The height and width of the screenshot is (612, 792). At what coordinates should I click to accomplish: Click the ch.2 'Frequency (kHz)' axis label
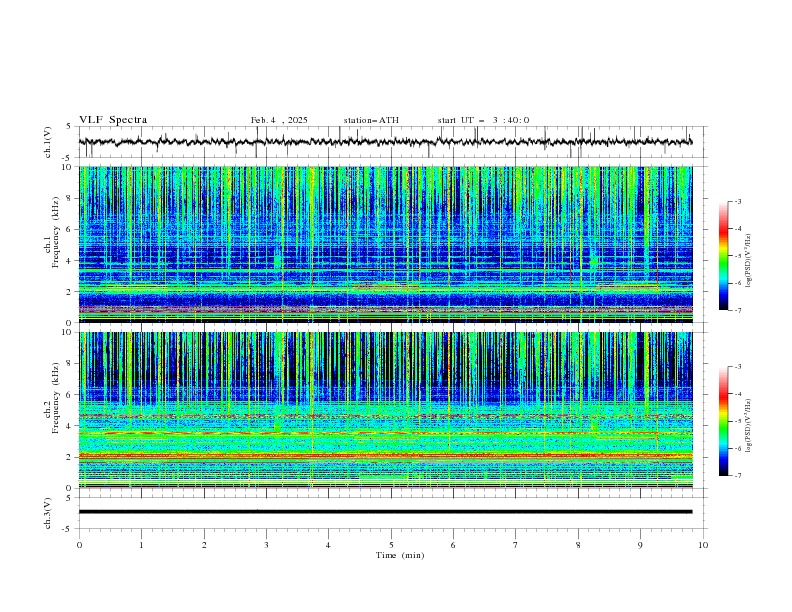click(56, 398)
